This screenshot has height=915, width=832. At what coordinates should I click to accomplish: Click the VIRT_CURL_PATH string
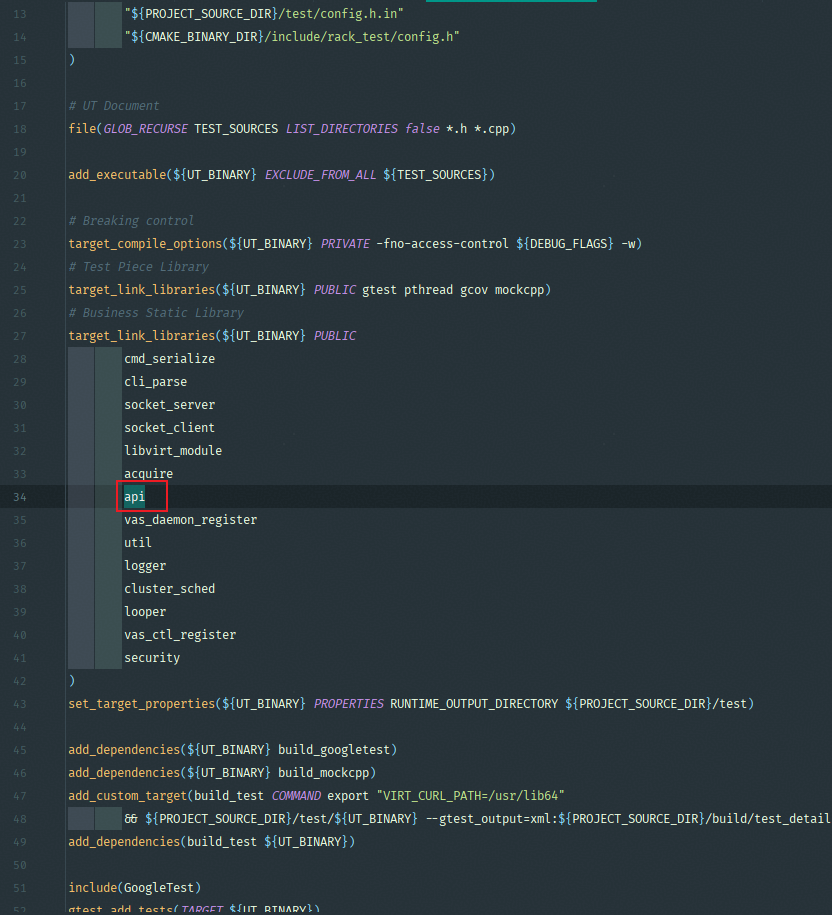[470, 796]
